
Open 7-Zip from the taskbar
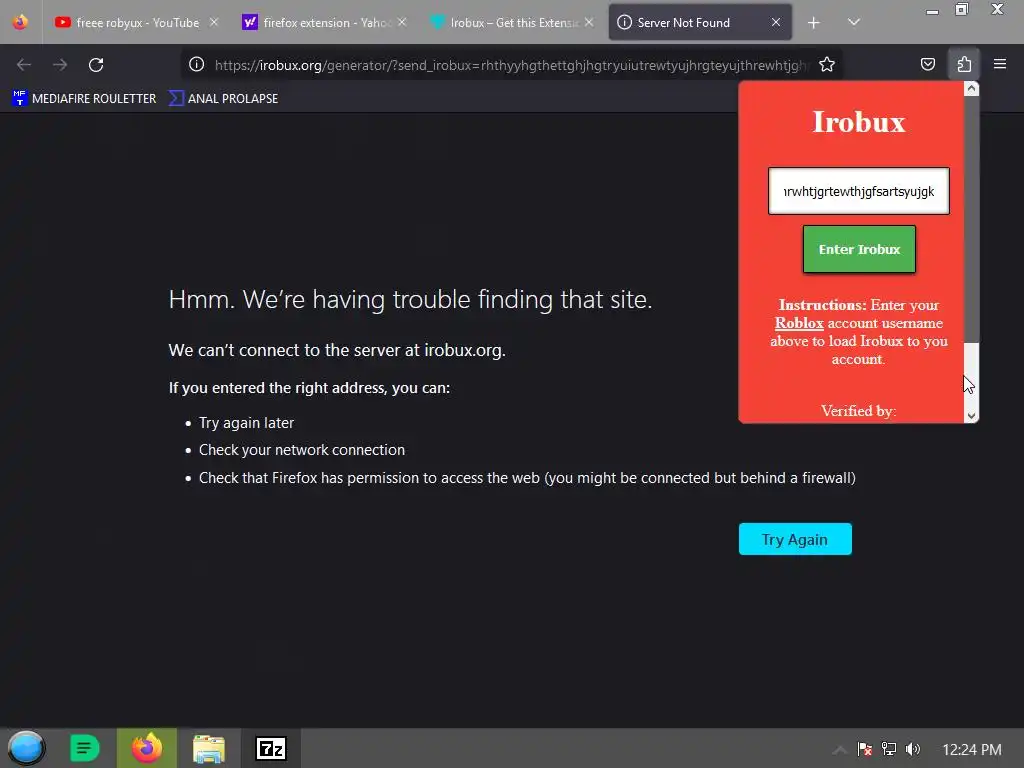tap(271, 748)
